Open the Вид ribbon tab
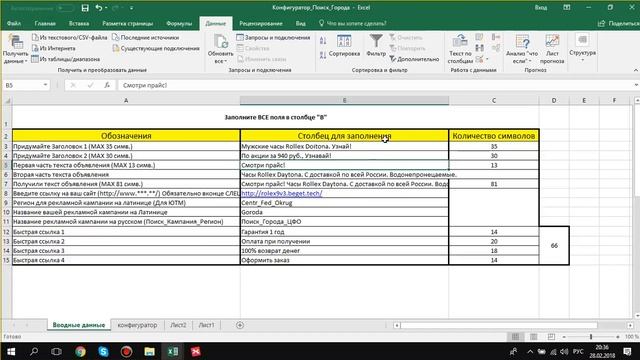The height and width of the screenshot is (360, 640). click(x=300, y=23)
